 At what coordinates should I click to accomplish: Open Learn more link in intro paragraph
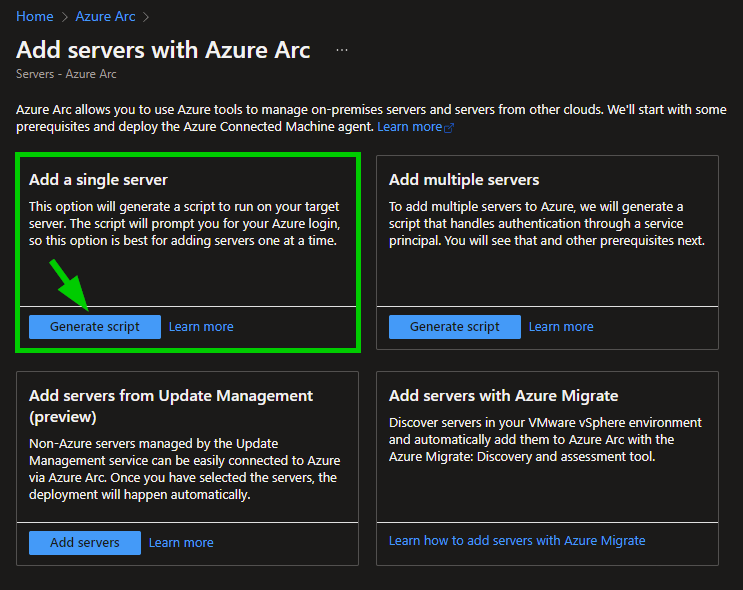coord(415,127)
